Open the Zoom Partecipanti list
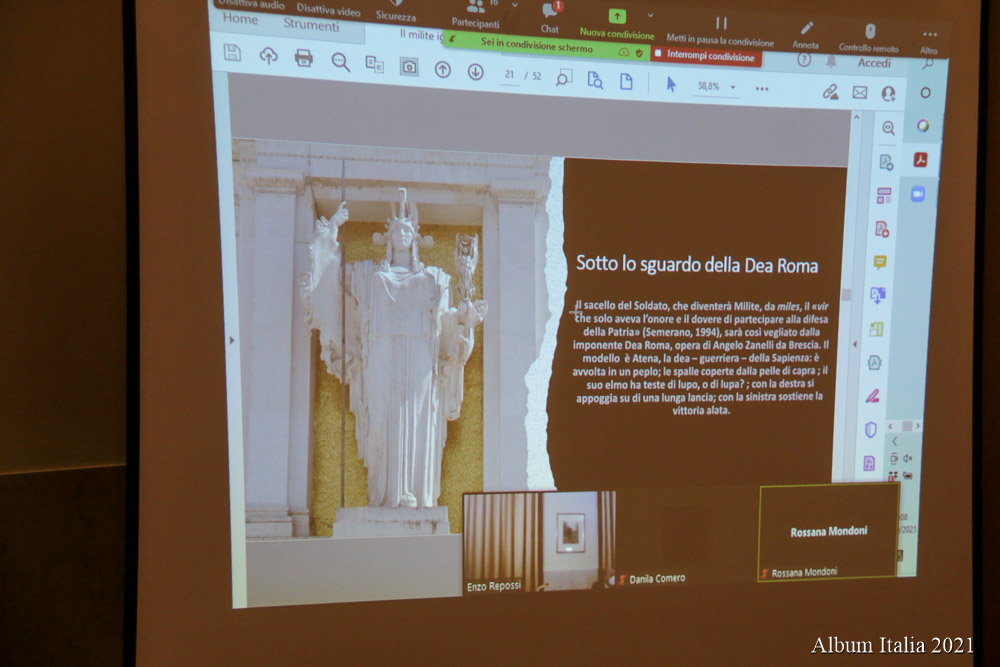Image resolution: width=1000 pixels, height=667 pixels. coord(476,14)
